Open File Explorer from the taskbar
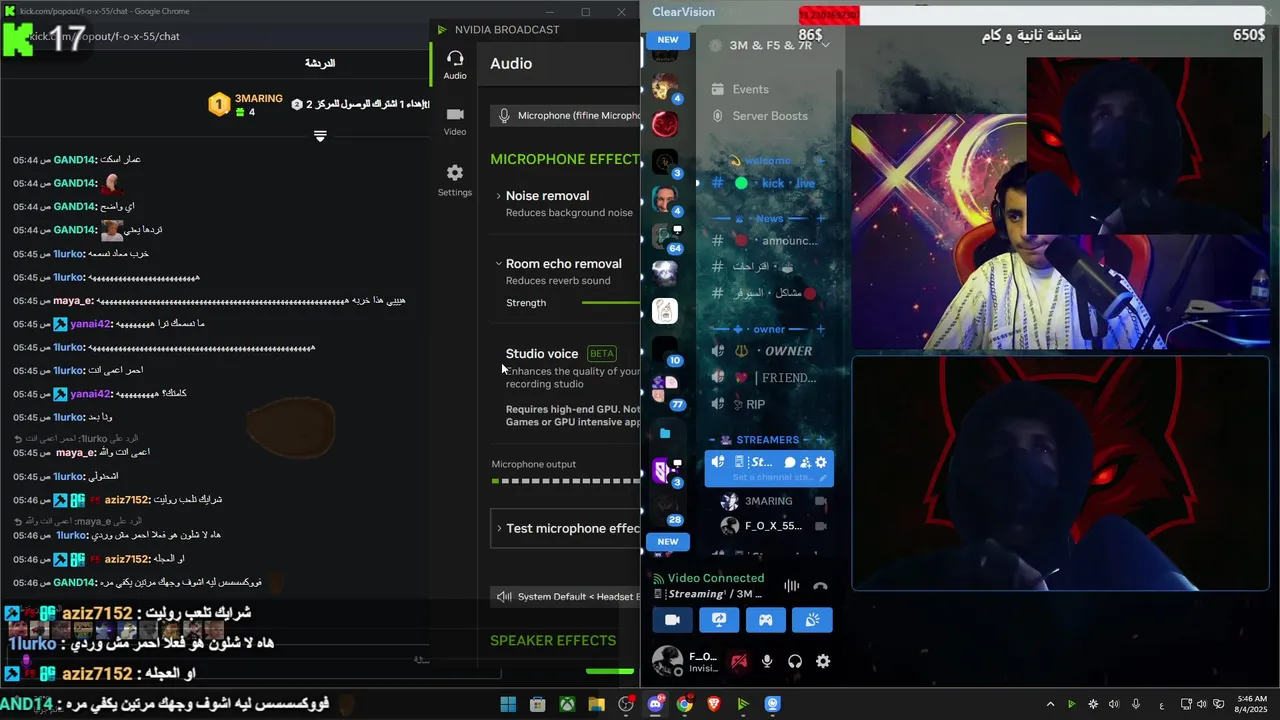 (597, 704)
